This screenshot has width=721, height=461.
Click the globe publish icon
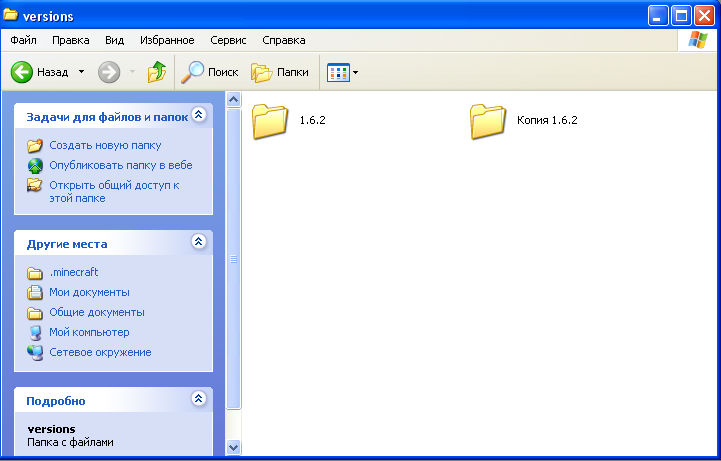(x=35, y=165)
